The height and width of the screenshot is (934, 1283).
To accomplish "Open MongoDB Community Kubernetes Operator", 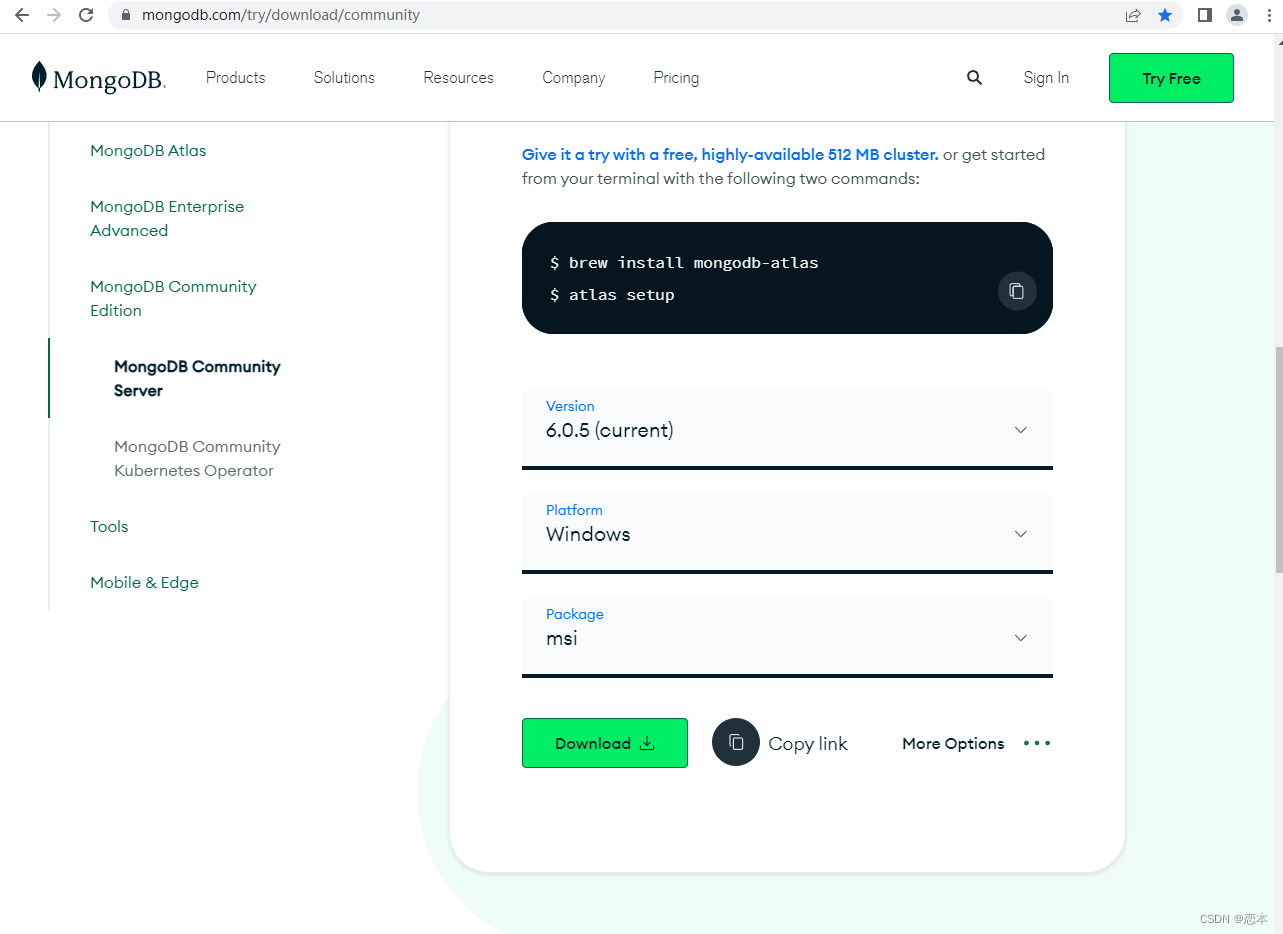I will click(197, 458).
